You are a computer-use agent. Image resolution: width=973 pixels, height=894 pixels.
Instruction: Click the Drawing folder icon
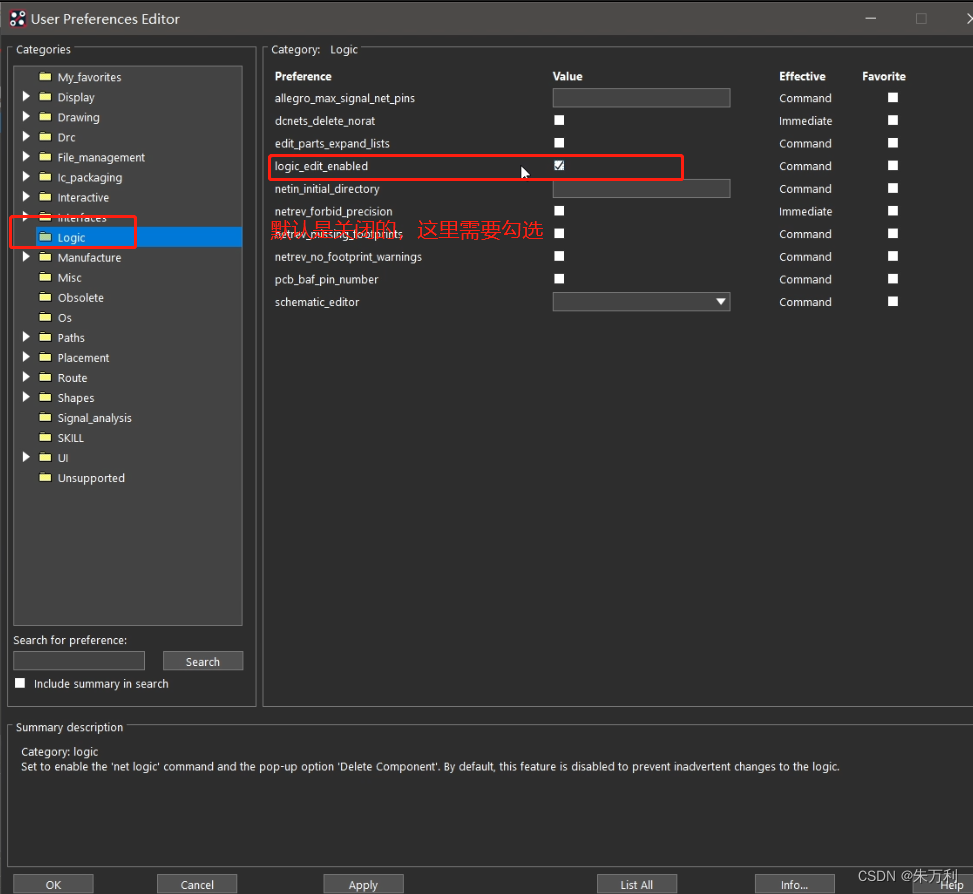(45, 117)
